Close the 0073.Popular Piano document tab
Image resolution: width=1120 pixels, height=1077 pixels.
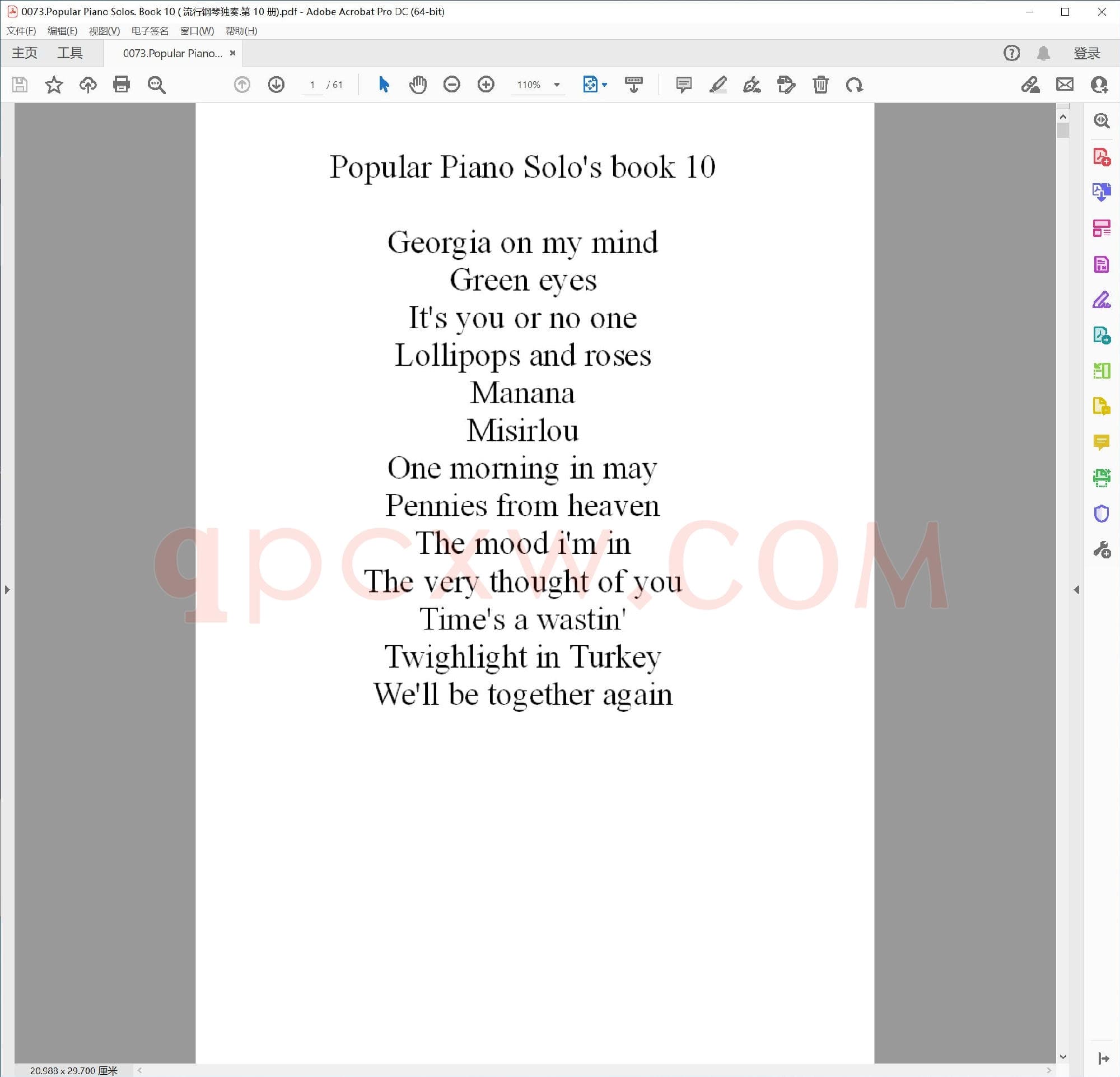(x=232, y=53)
